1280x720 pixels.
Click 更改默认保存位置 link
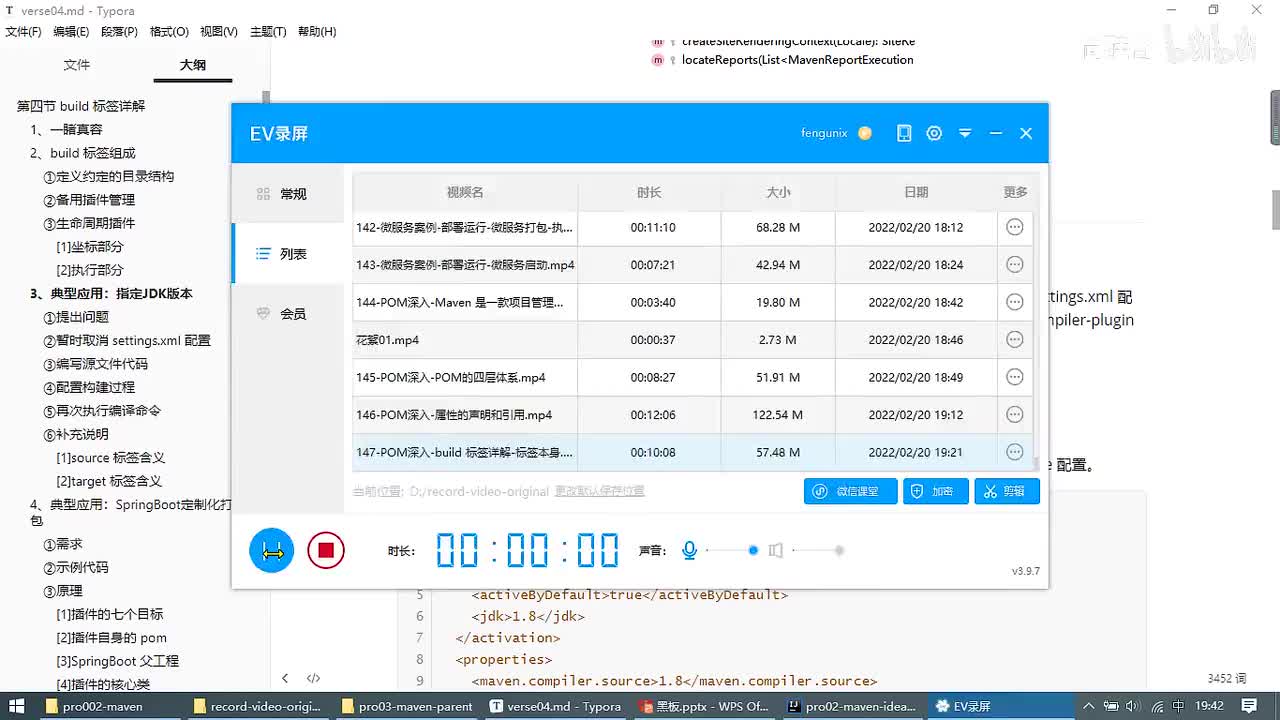pyautogui.click(x=599, y=491)
